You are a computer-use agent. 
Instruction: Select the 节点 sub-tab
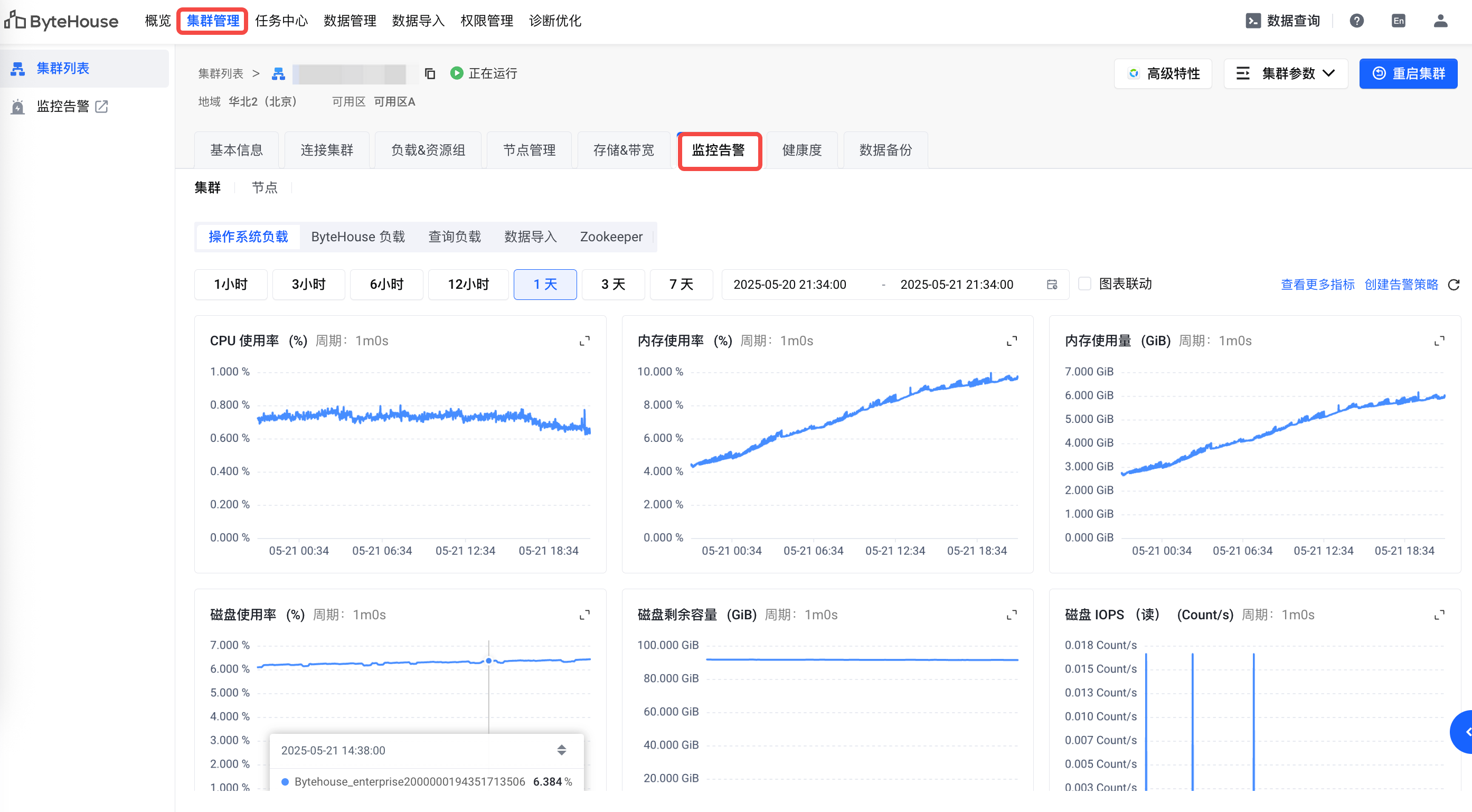point(265,187)
